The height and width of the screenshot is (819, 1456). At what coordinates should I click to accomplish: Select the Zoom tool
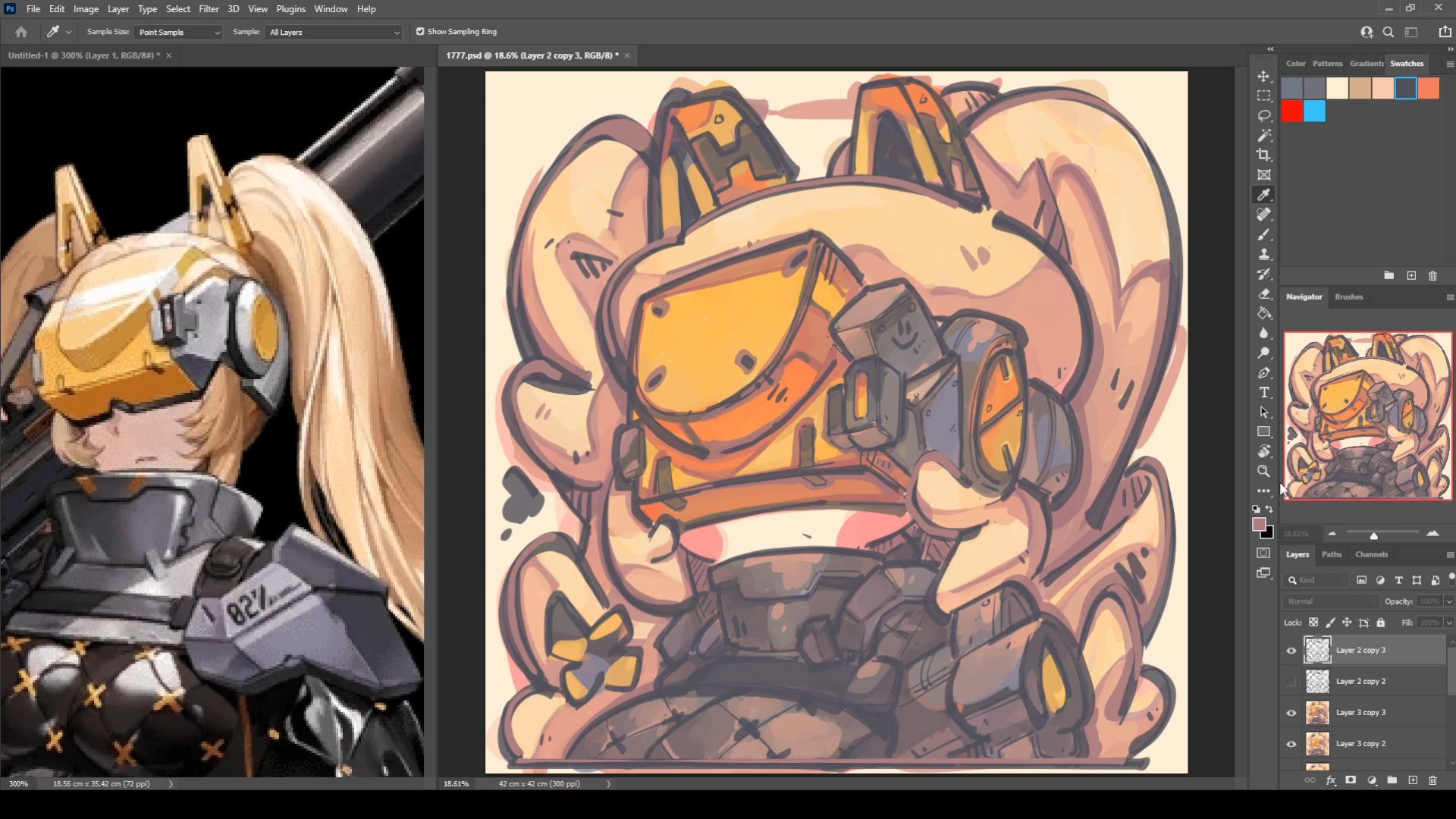(x=1264, y=471)
